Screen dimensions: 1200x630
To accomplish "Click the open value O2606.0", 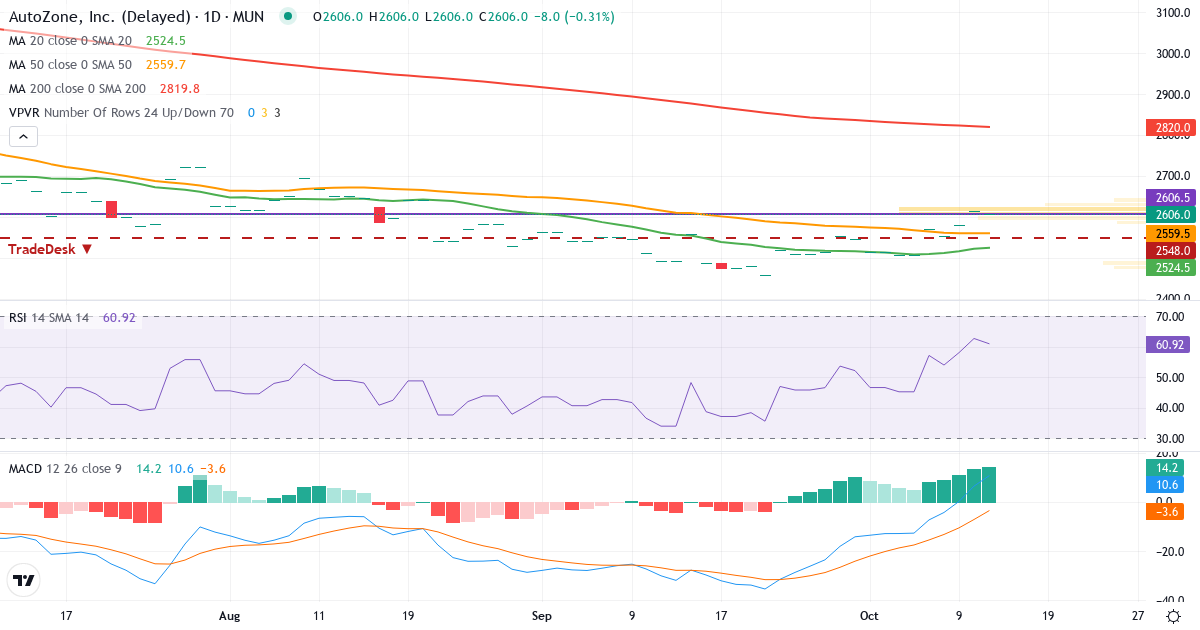I will tap(338, 17).
